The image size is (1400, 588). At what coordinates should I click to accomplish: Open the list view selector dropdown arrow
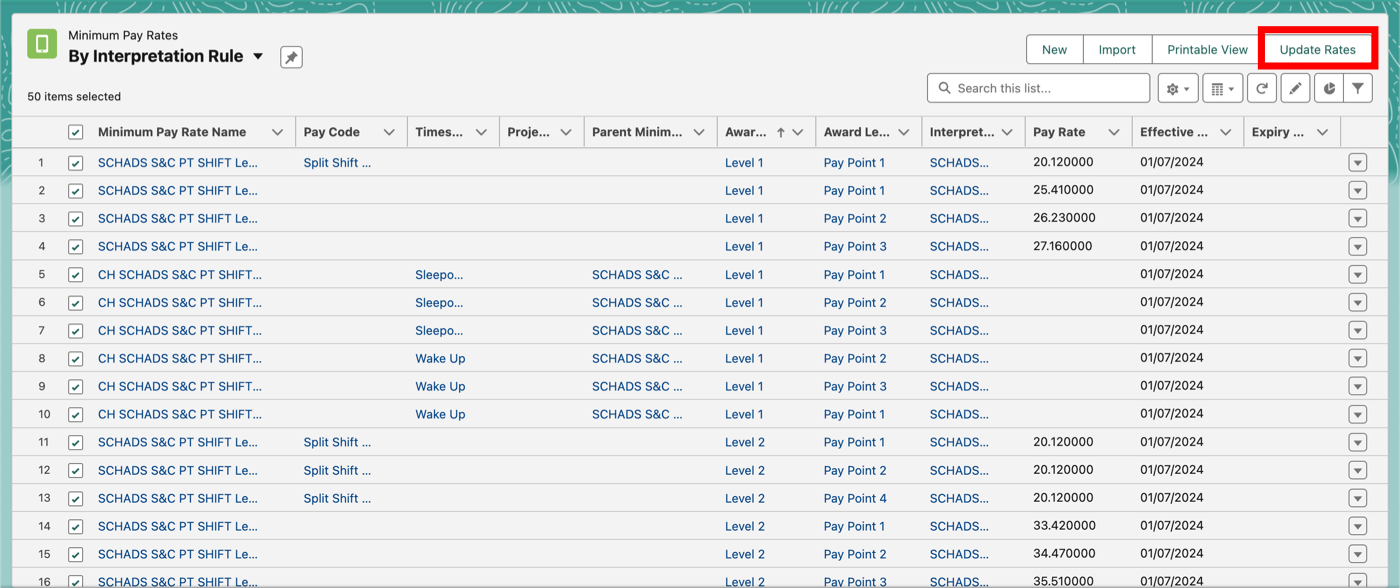click(x=258, y=57)
